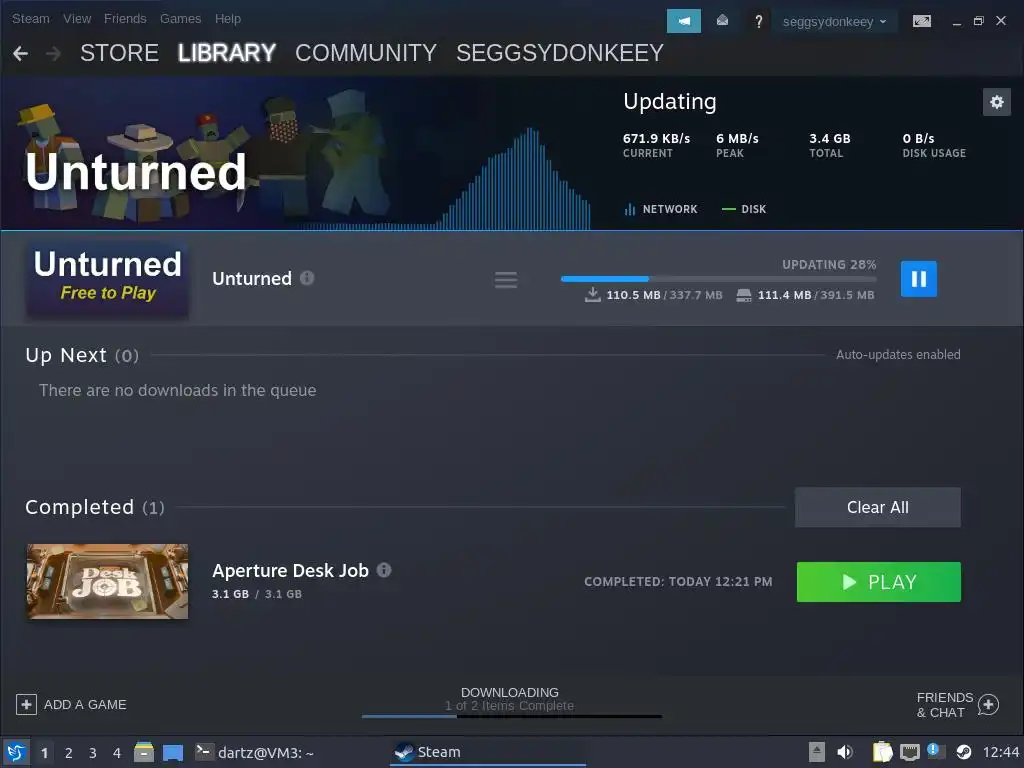Screen dimensions: 1024x768
Task: Click the update notifier tray icon
Action: click(x=933, y=750)
